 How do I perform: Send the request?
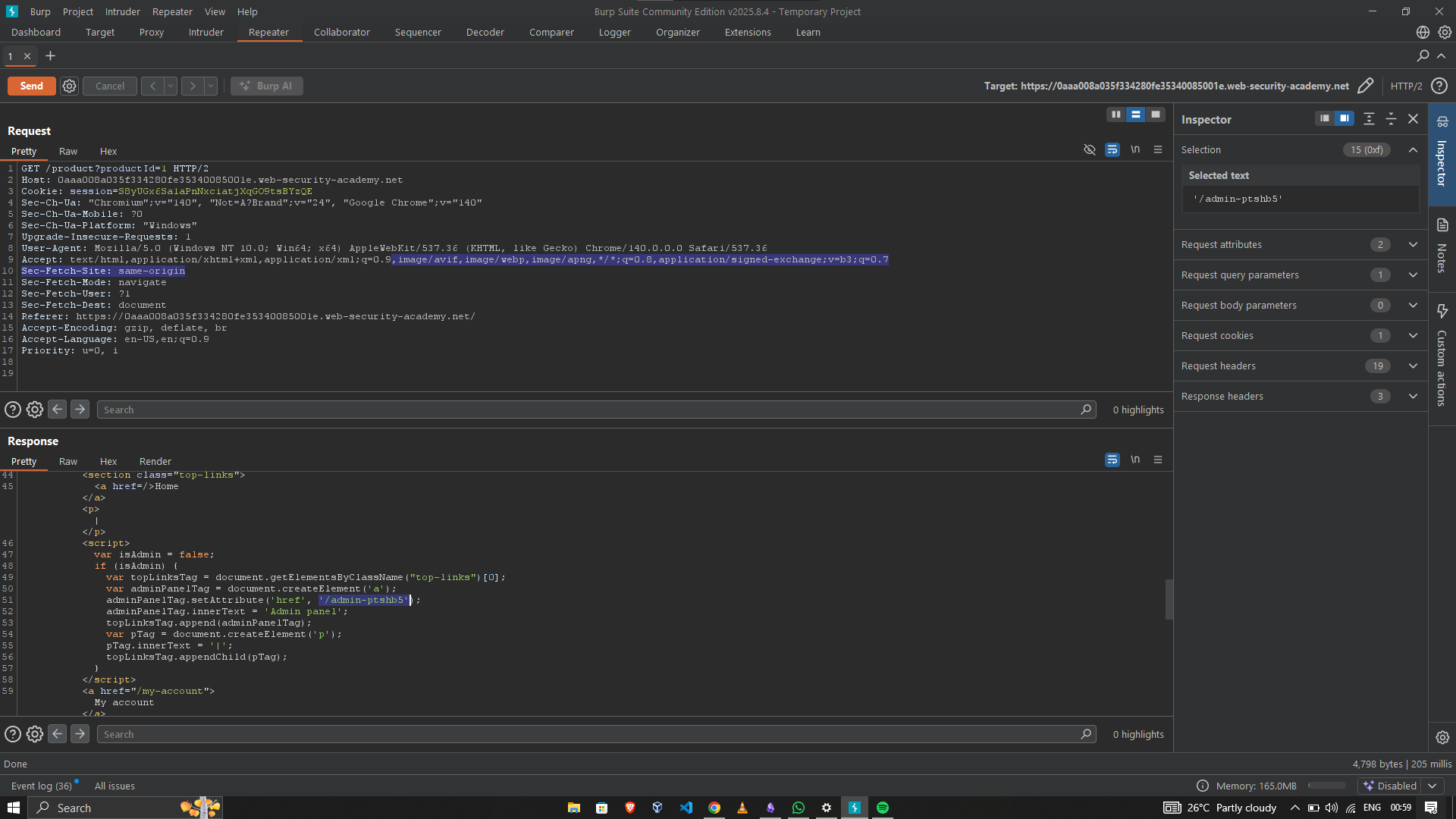coord(31,86)
